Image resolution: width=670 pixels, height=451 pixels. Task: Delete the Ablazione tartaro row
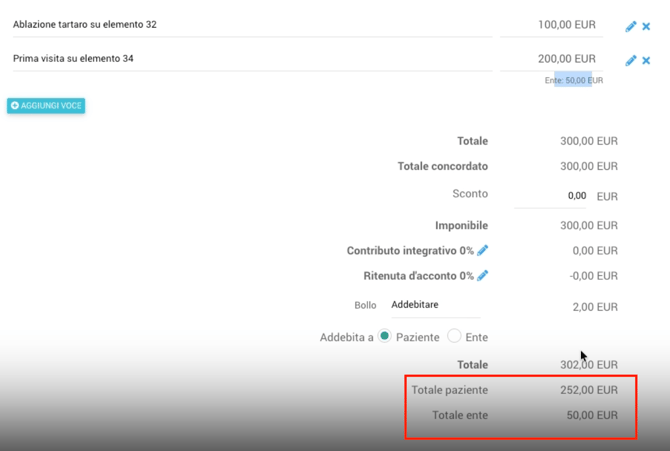(646, 27)
